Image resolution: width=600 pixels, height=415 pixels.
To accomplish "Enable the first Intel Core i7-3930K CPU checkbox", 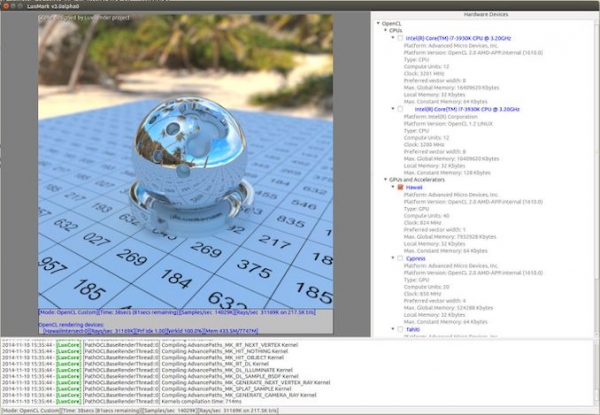I will (400, 37).
